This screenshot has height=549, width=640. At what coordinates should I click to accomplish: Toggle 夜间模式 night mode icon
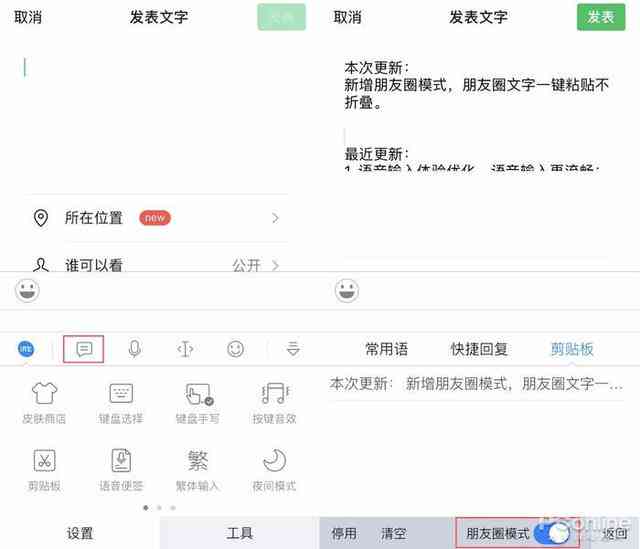pyautogui.click(x=274, y=469)
